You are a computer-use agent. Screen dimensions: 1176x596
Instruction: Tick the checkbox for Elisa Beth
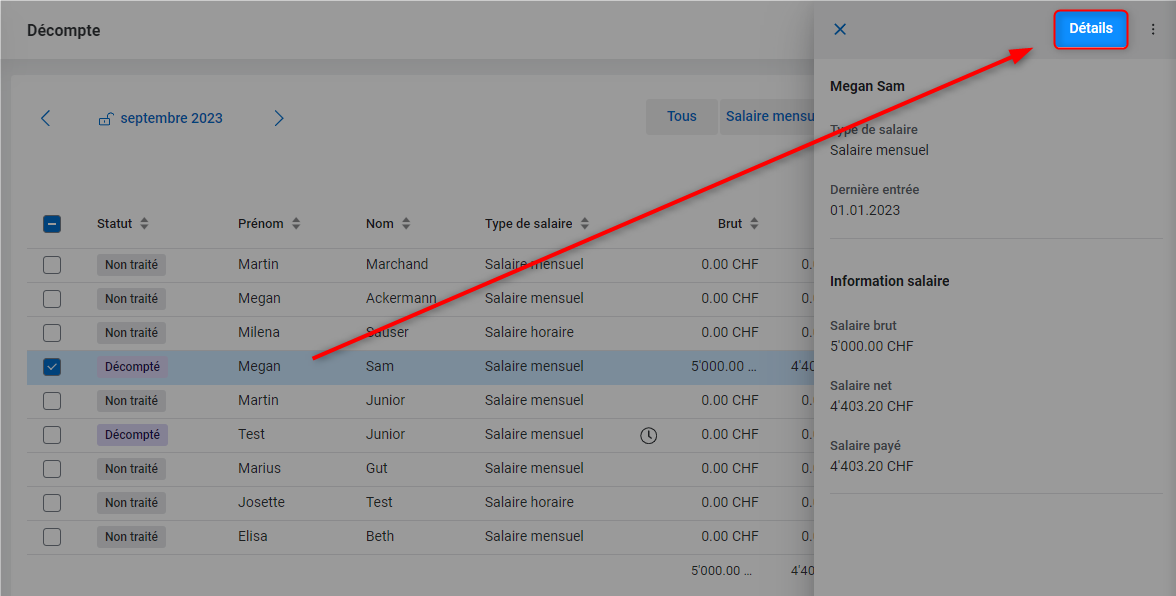52,537
